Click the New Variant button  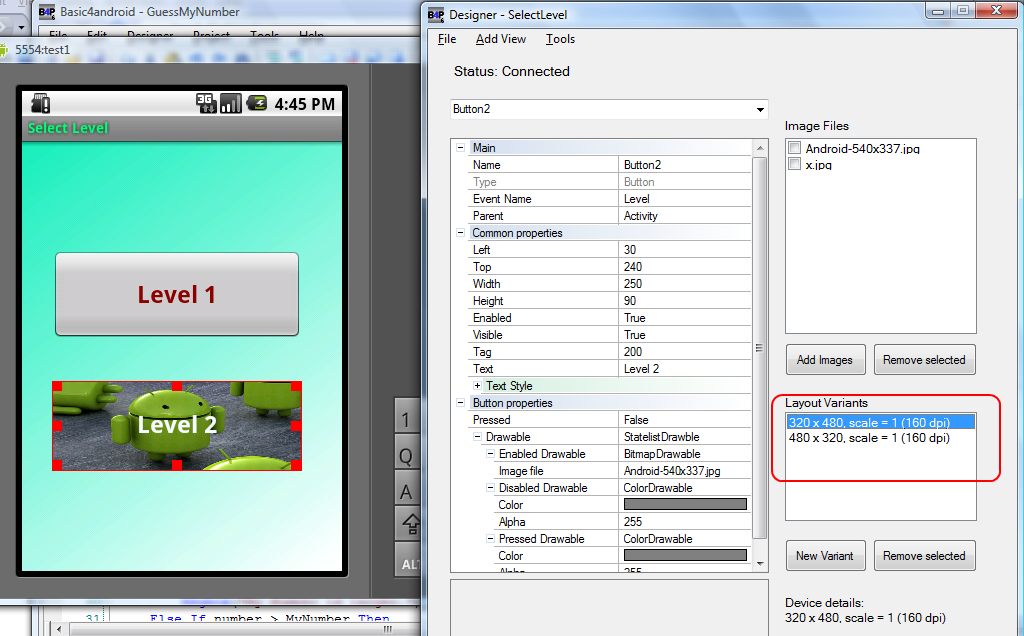pos(825,555)
